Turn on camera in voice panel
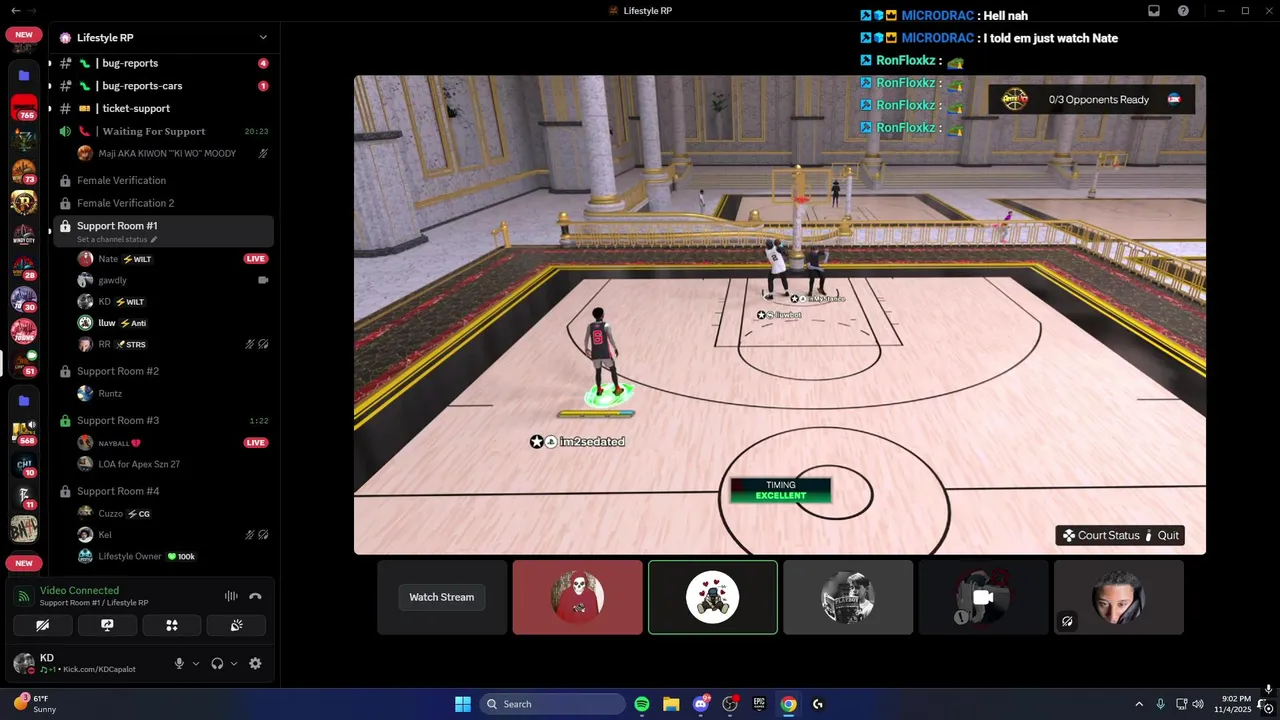This screenshot has width=1280, height=720. (42, 625)
